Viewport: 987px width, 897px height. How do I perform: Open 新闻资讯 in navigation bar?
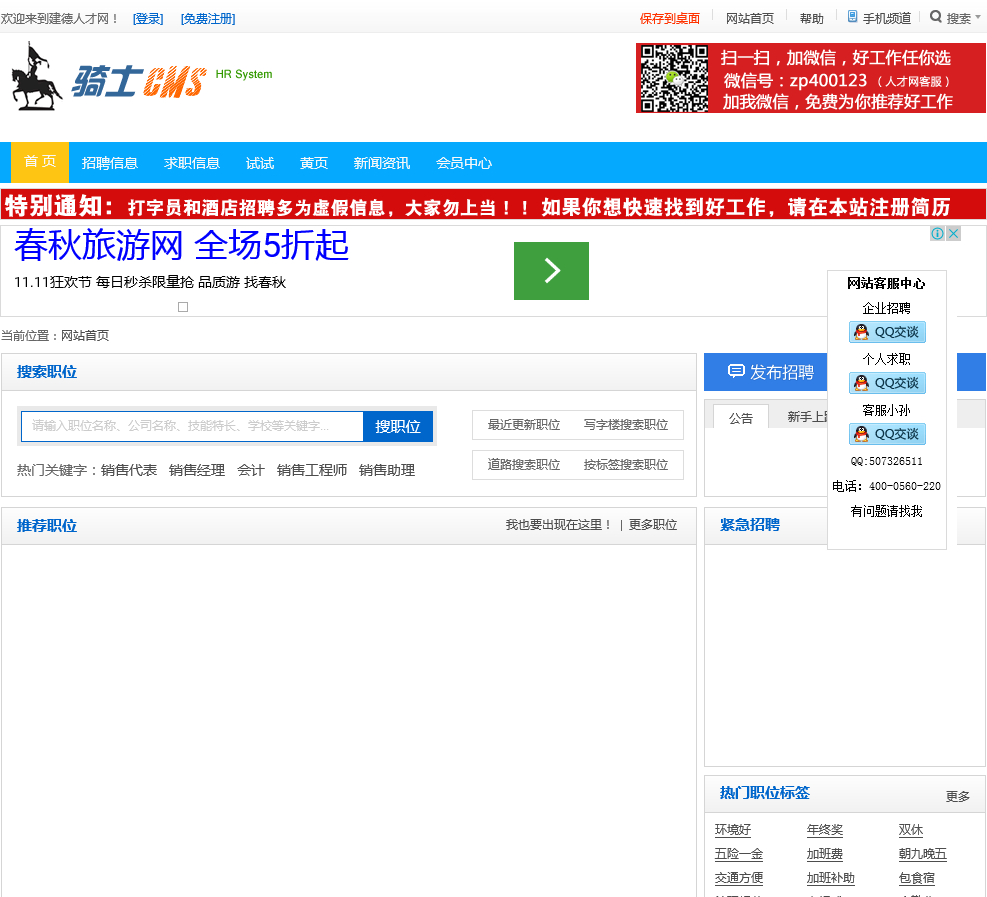click(x=382, y=163)
